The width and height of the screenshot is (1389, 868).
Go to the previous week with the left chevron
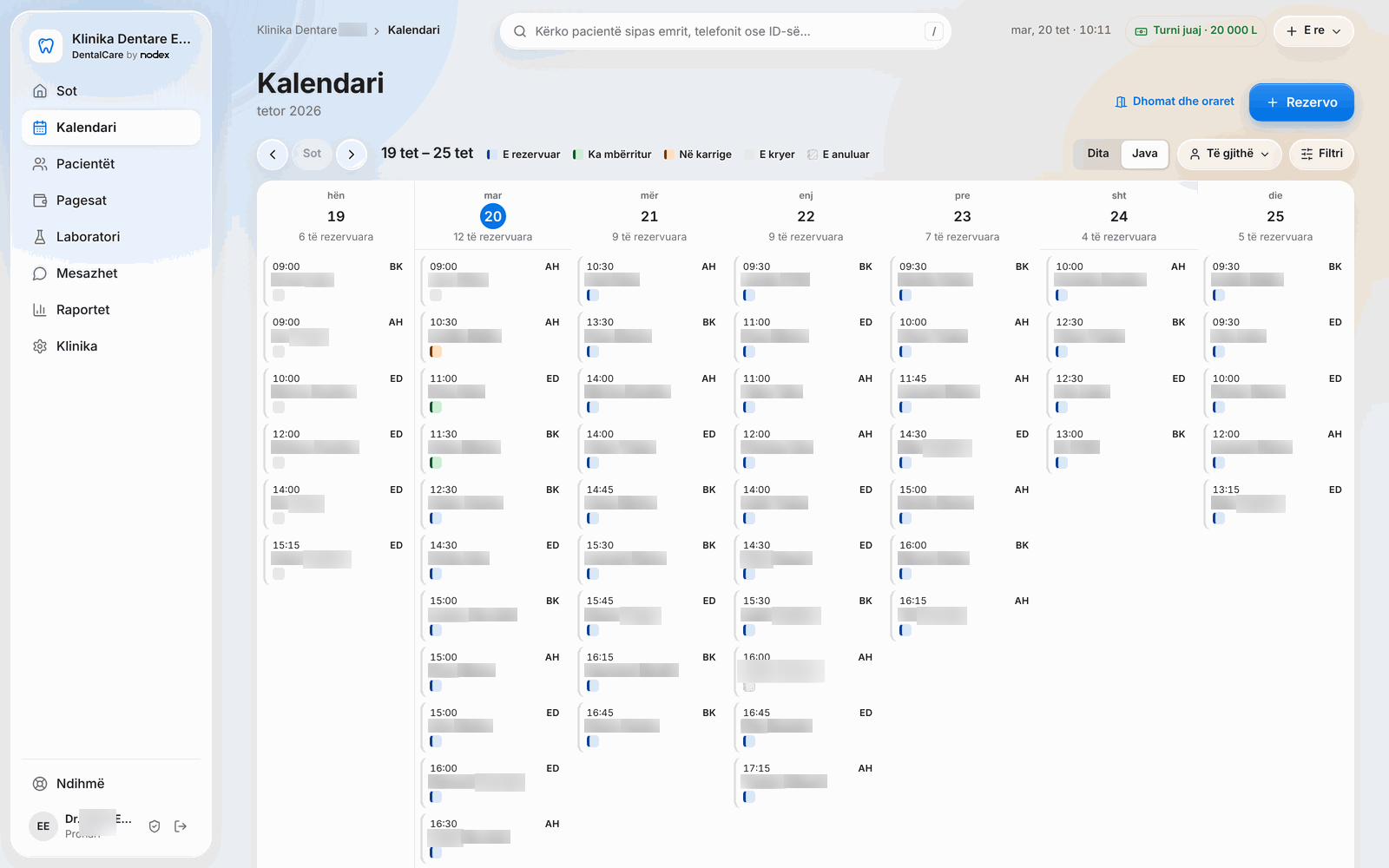click(273, 155)
